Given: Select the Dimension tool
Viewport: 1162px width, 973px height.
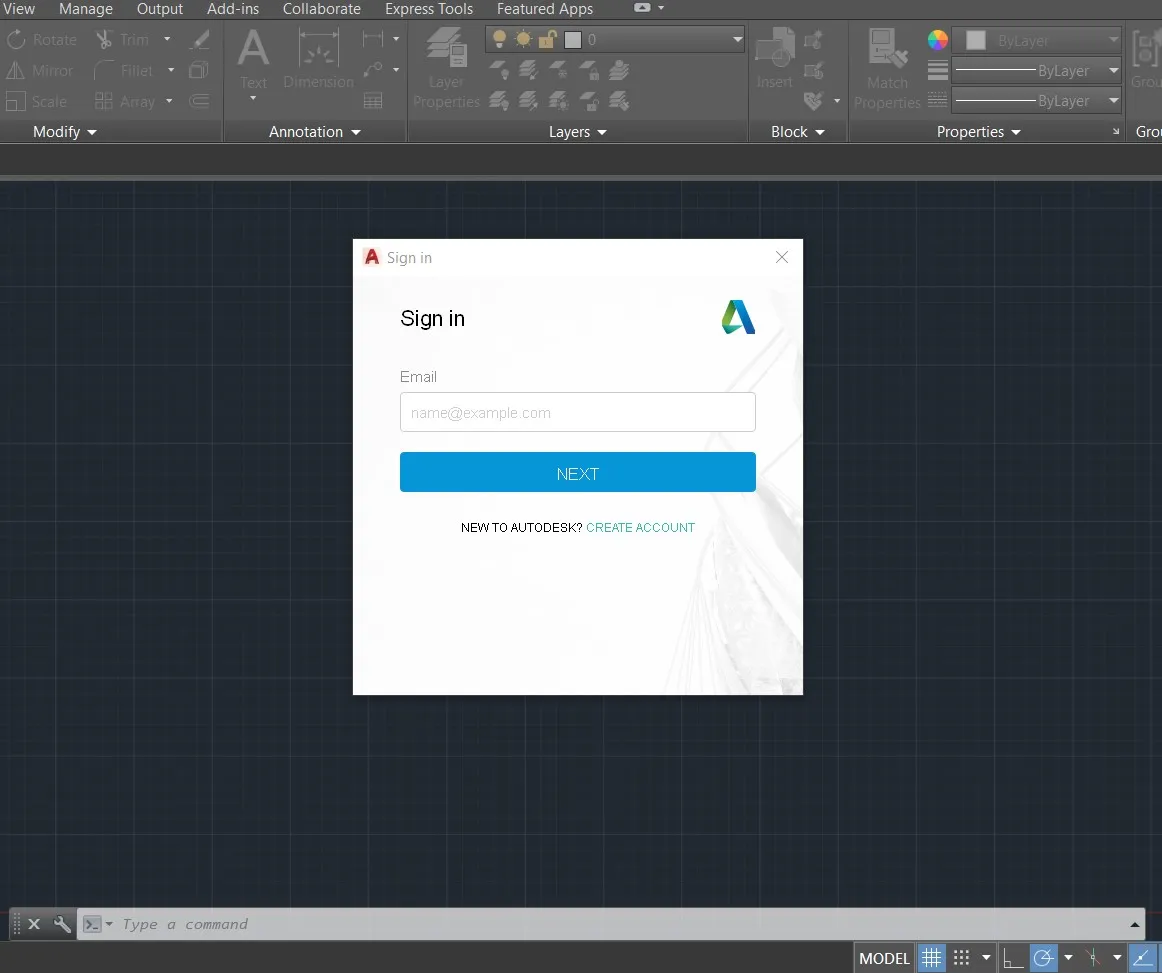Looking at the screenshot, I should pos(318,60).
